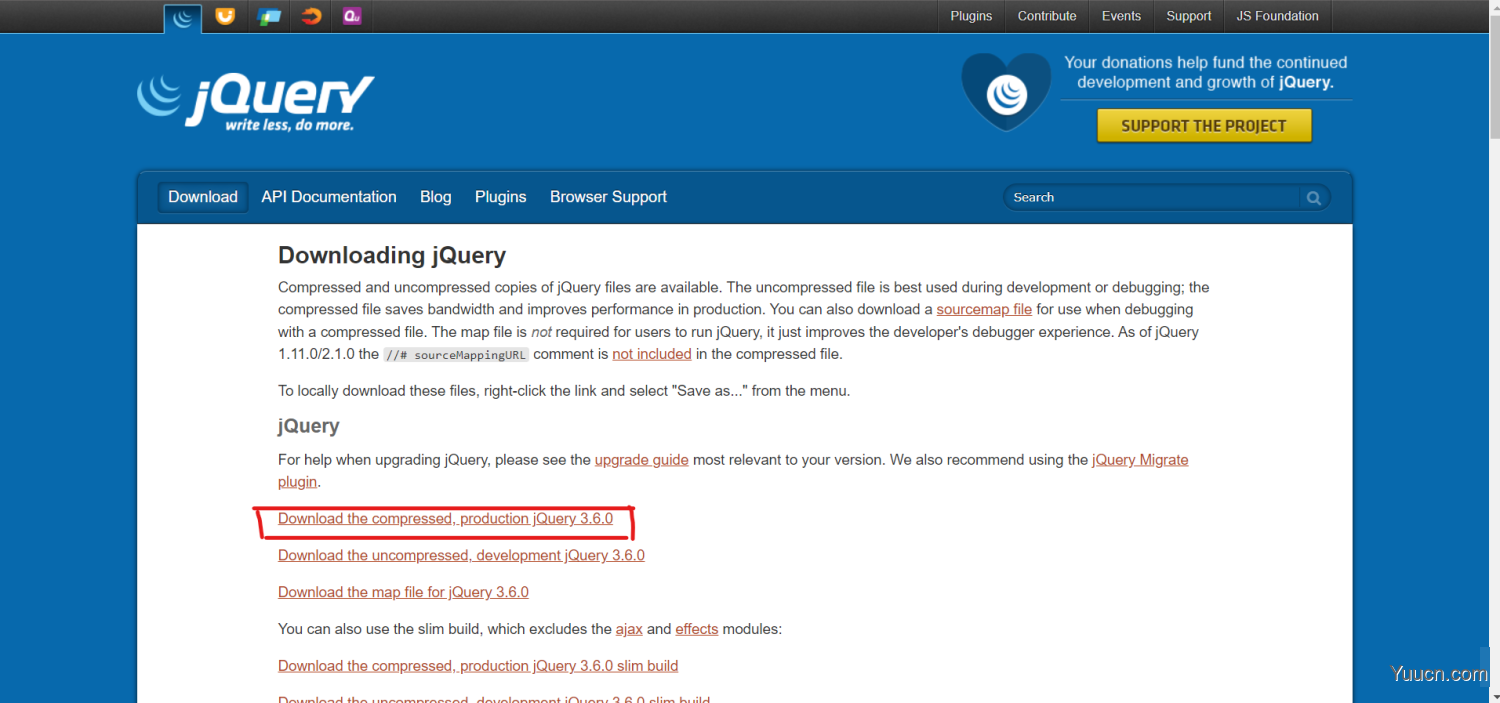Switch to the API Documentation tab
The width and height of the screenshot is (1500, 703).
[x=328, y=197]
